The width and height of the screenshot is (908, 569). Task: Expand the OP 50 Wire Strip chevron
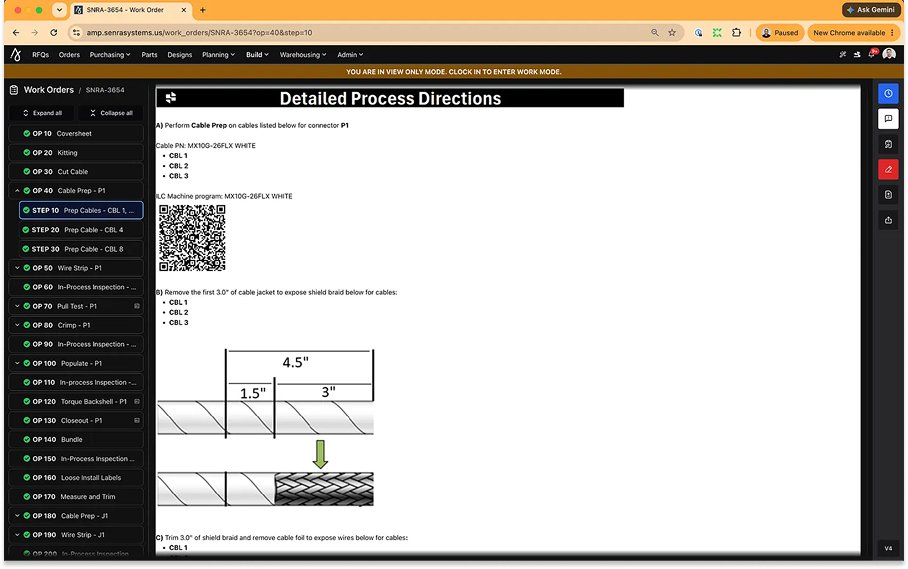click(17, 268)
